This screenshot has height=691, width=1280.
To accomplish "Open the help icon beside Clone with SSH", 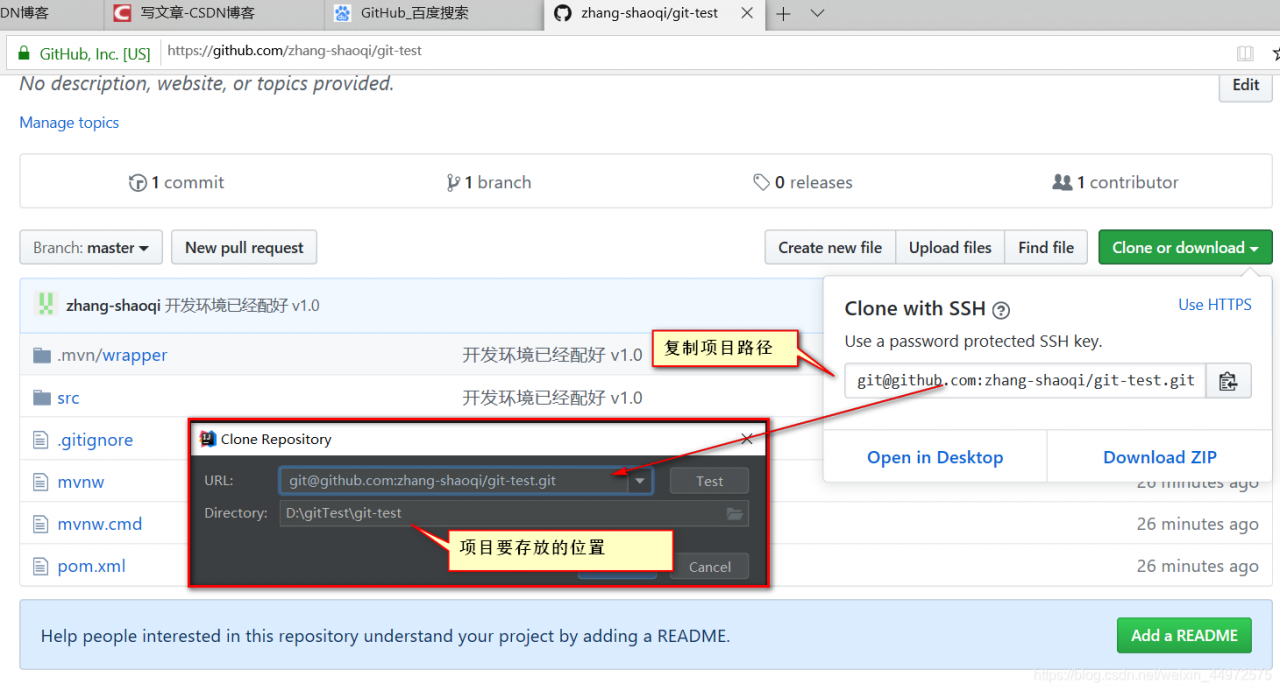I will coord(1001,310).
